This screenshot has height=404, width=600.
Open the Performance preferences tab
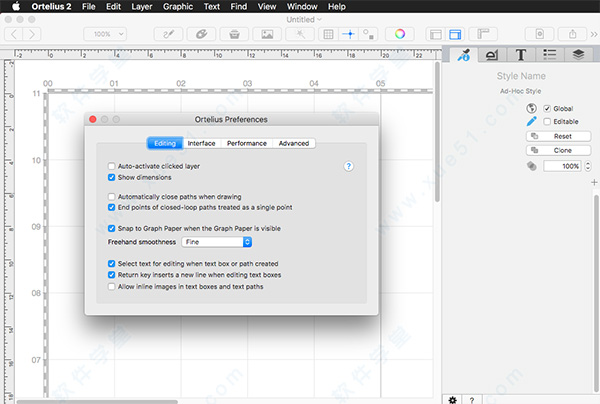(247, 143)
